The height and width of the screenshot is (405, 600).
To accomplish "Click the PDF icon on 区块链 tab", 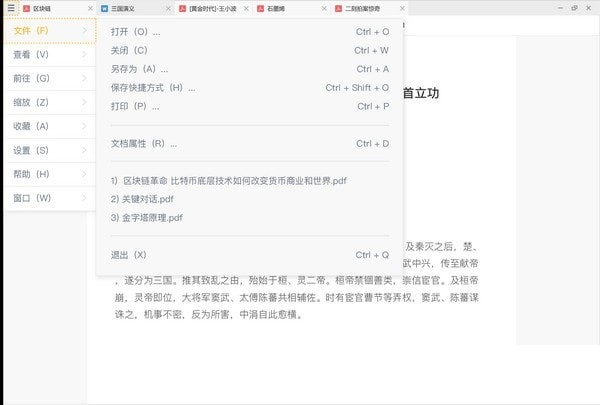I will (x=26, y=8).
